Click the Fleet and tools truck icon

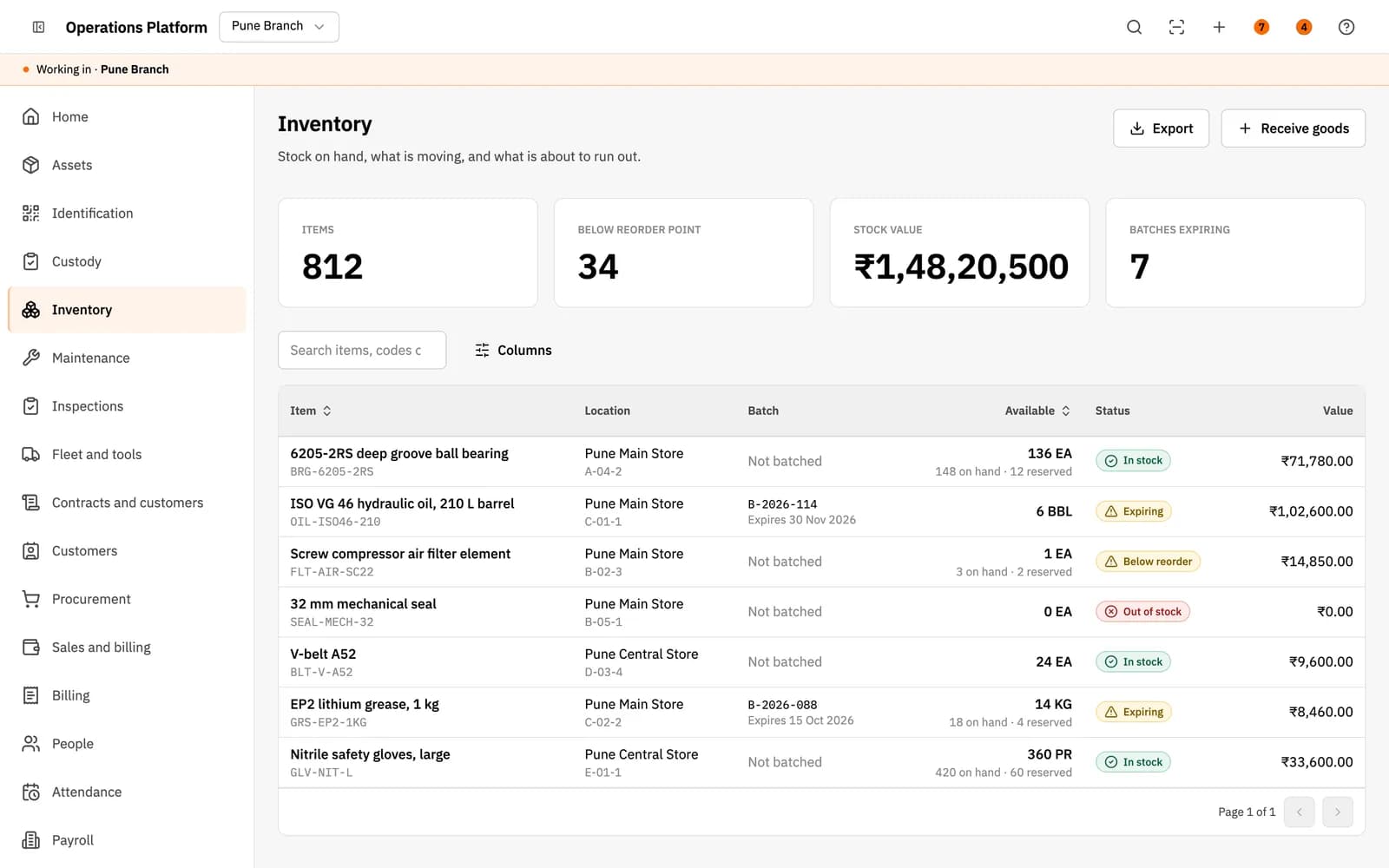(31, 454)
